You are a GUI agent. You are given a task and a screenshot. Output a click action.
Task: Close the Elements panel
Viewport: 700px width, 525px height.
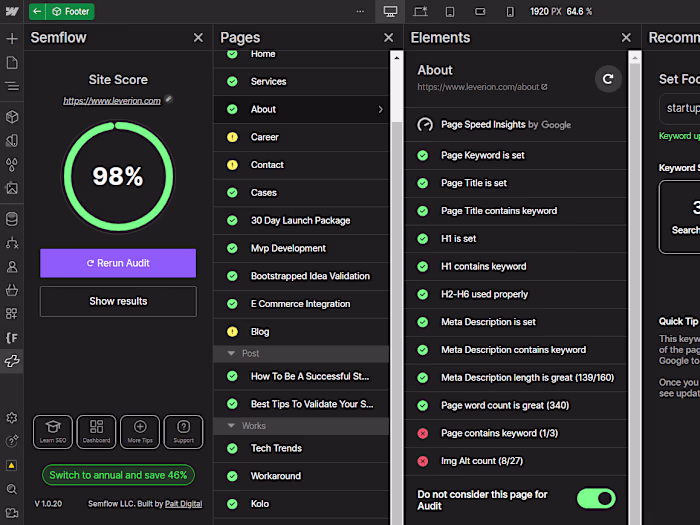(x=626, y=38)
